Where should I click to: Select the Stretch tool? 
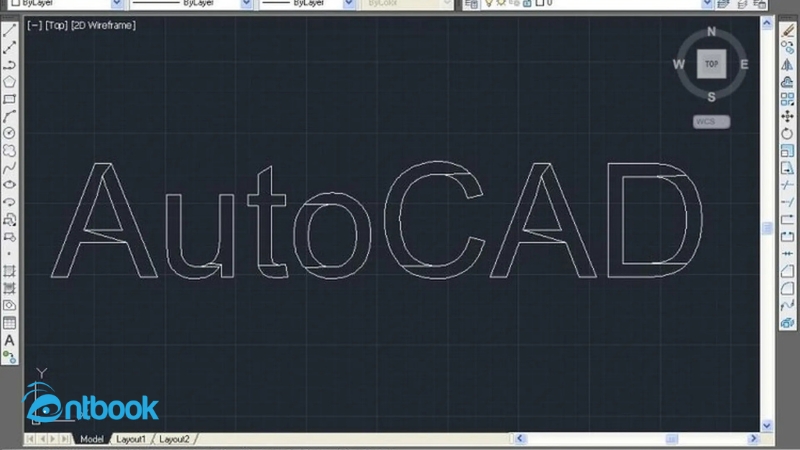pyautogui.click(x=787, y=168)
